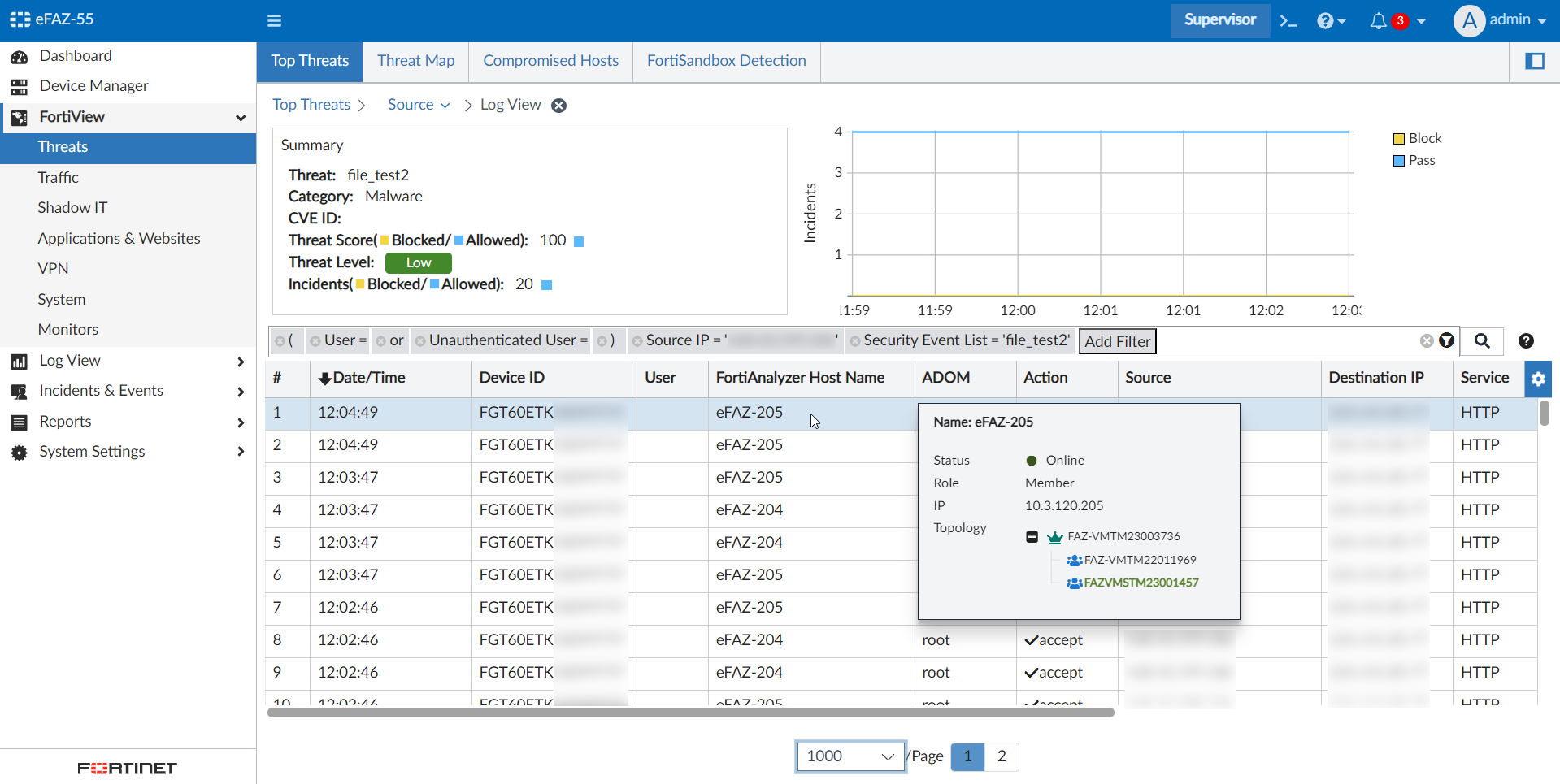The height and width of the screenshot is (784, 1560).
Task: Open the Source breadcrumb dropdown
Action: tap(418, 105)
